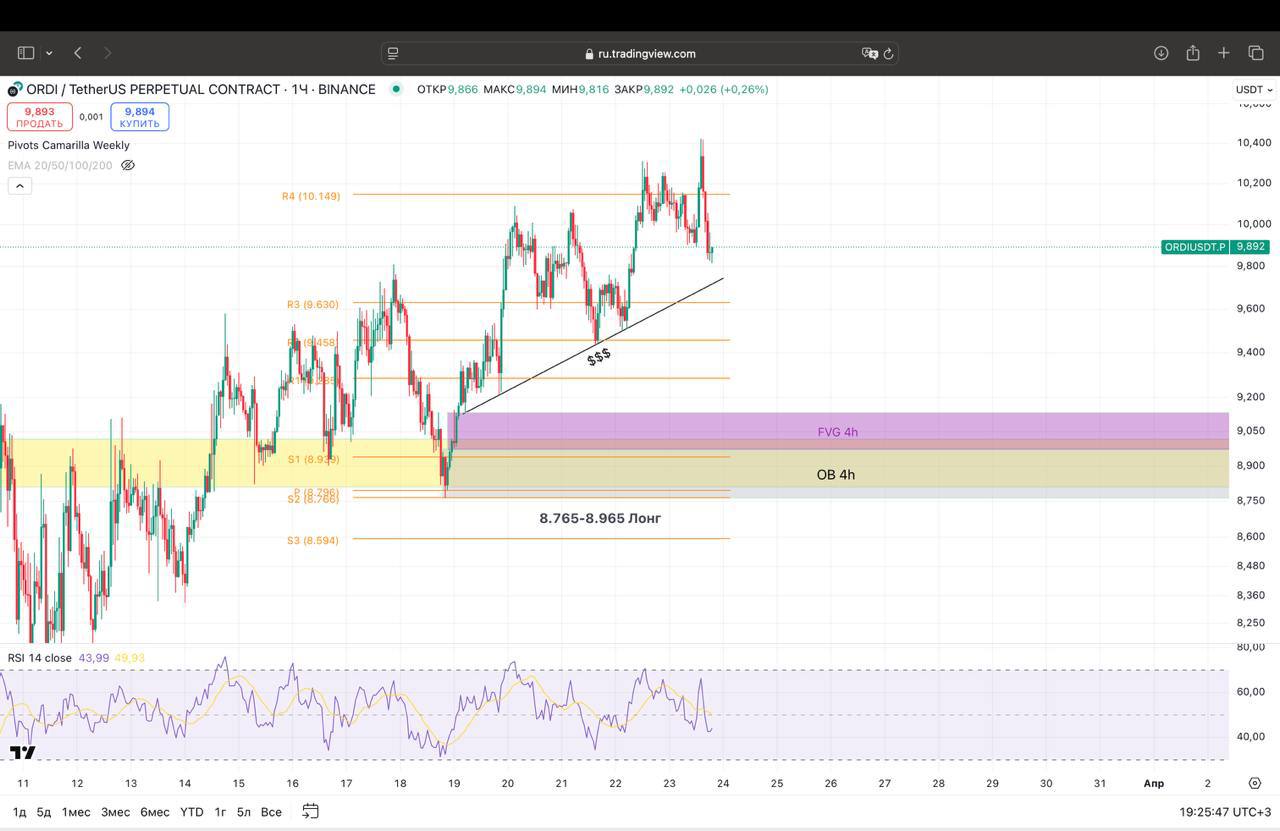Open the USDT currency dropdown

coord(1254,89)
